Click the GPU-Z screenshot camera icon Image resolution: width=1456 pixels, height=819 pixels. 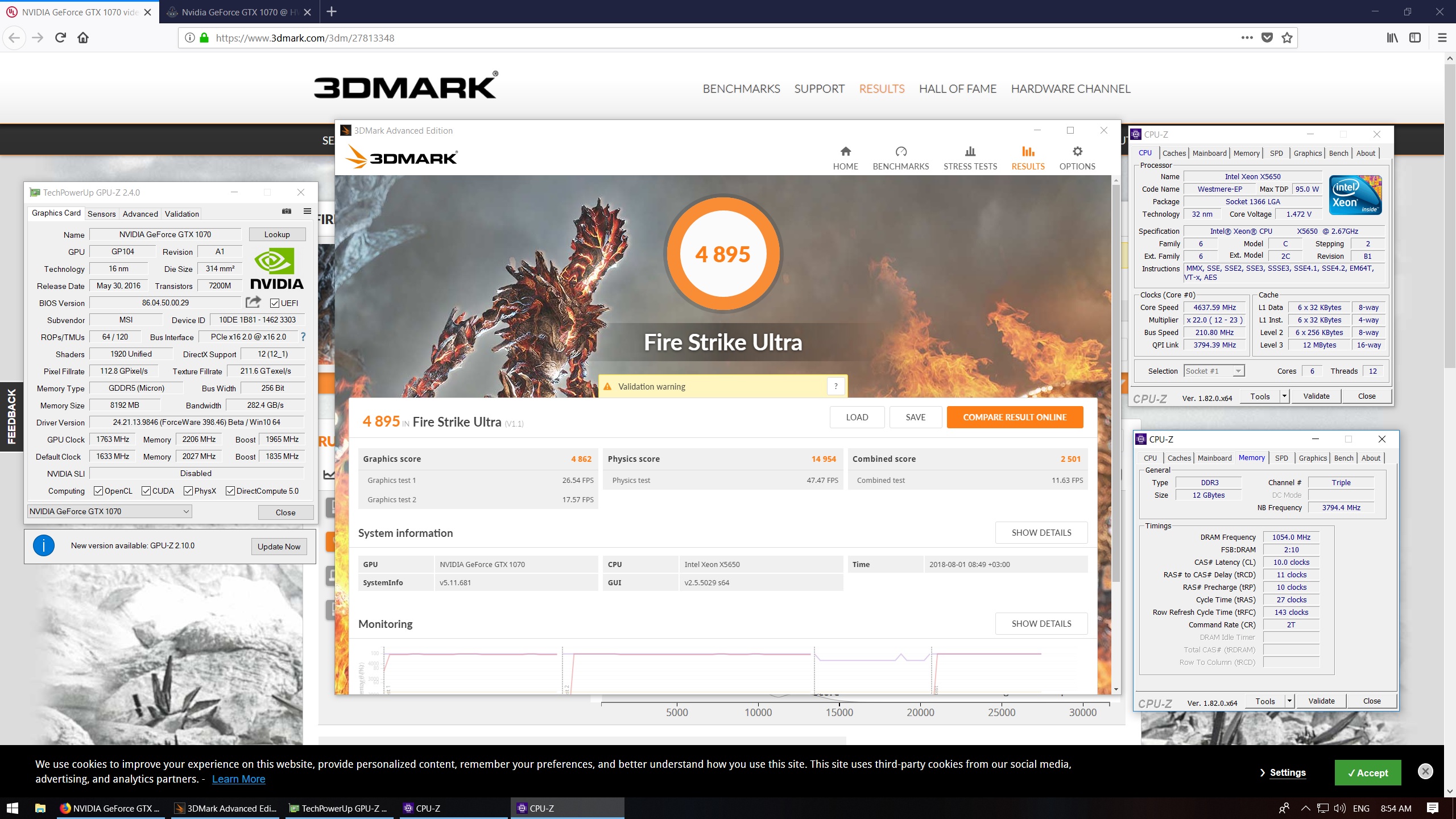(x=287, y=212)
